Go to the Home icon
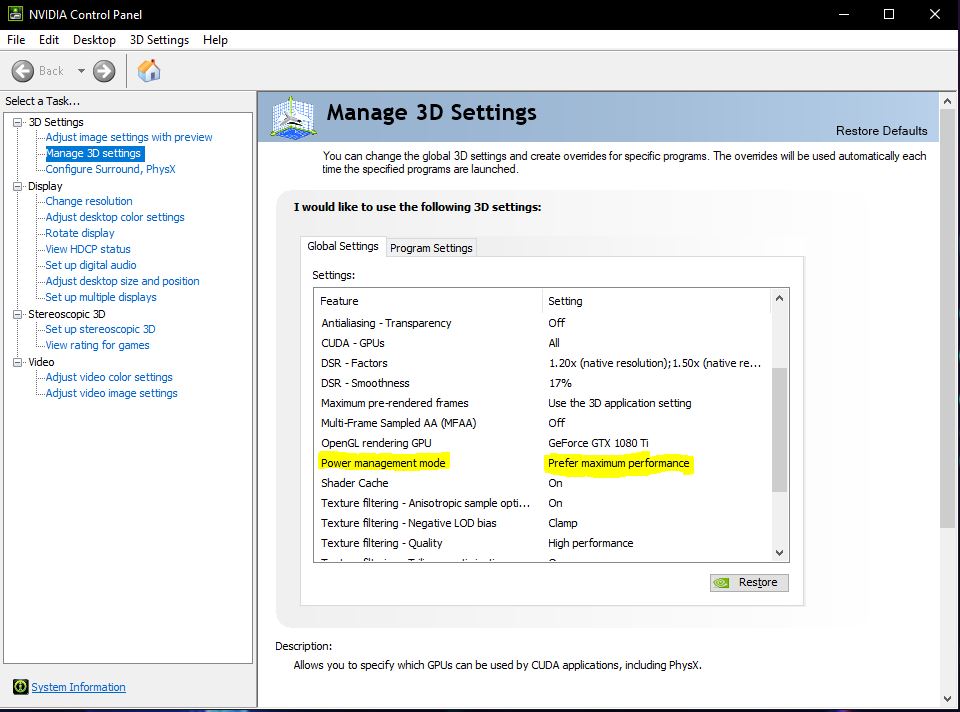 coord(149,71)
